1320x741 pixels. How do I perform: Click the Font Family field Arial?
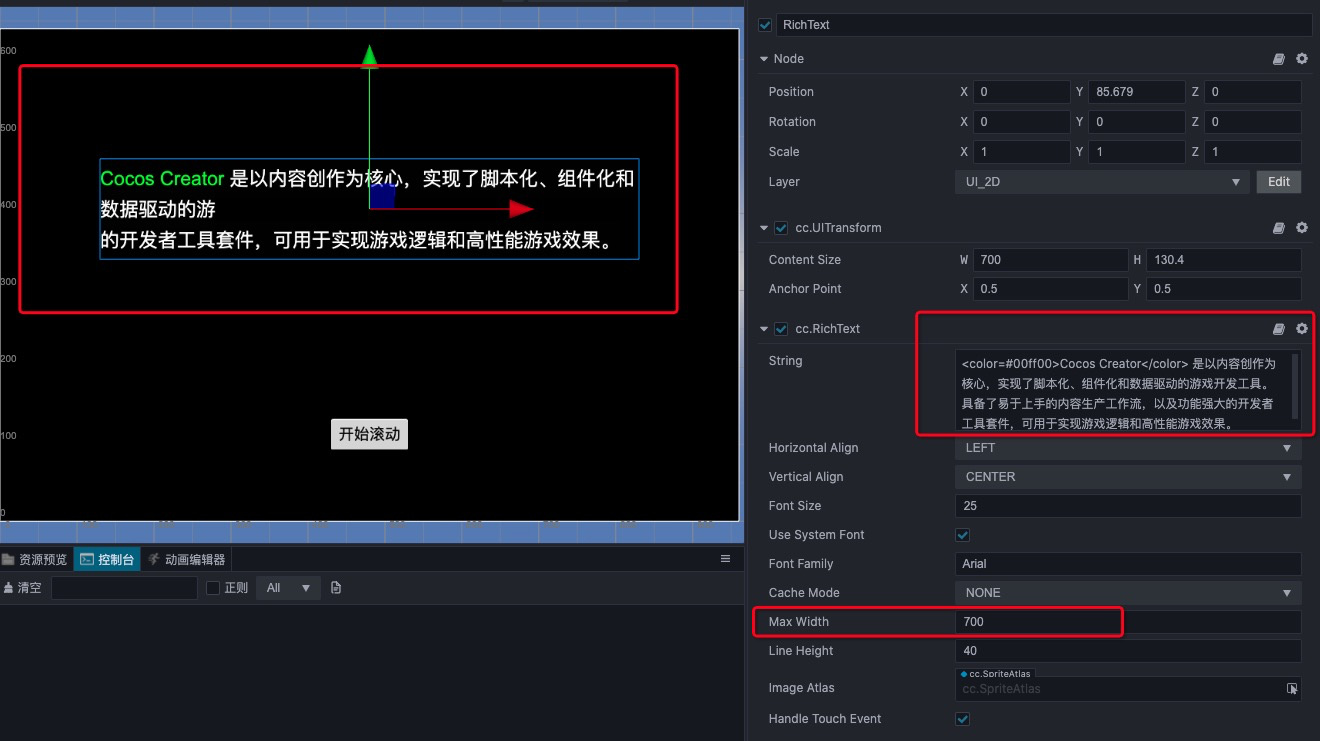(1129, 564)
